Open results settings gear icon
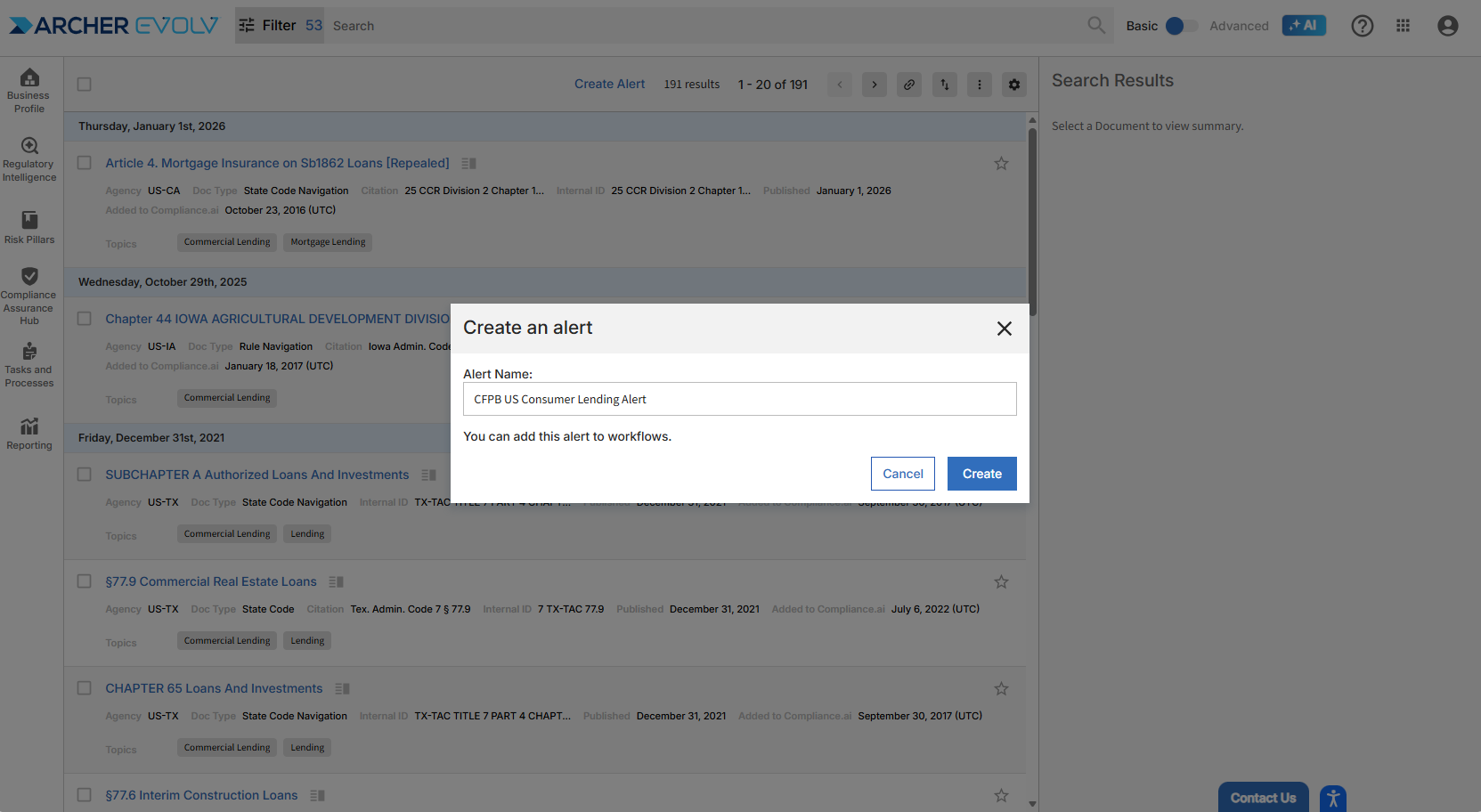The height and width of the screenshot is (812, 1481). [x=1013, y=85]
